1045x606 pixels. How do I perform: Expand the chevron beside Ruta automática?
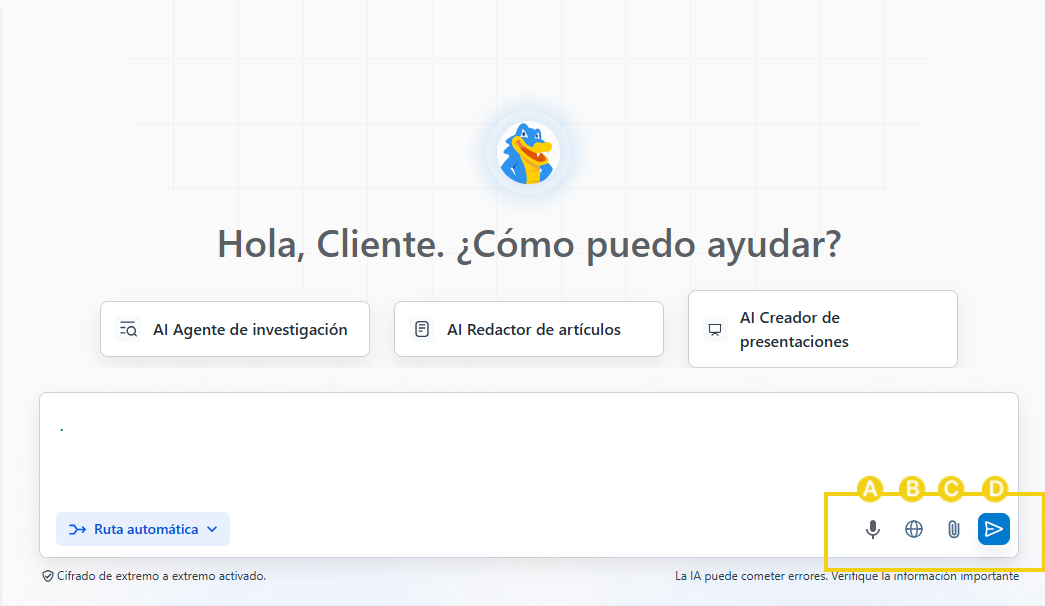(212, 529)
